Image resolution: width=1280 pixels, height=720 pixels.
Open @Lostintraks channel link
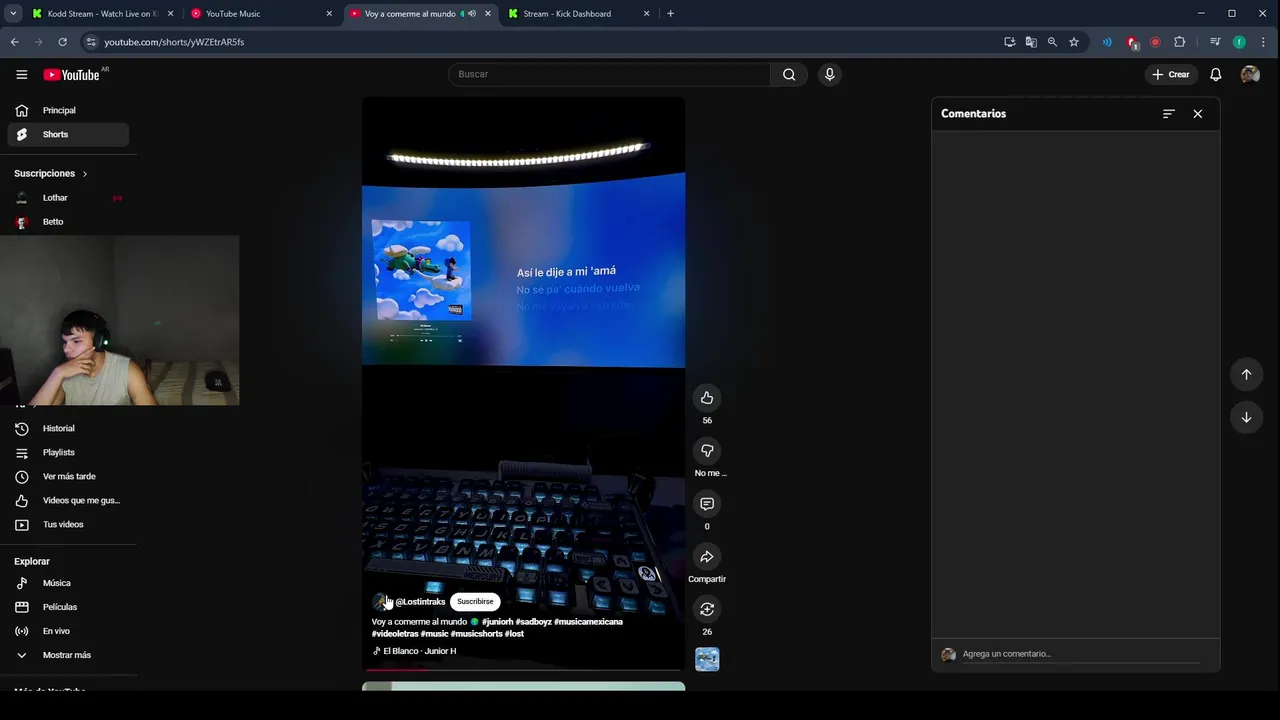coord(420,602)
